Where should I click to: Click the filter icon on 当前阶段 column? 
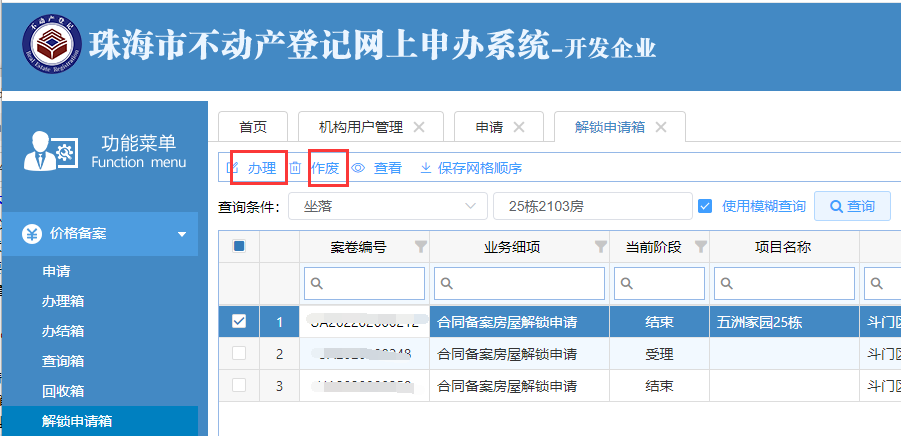tap(700, 246)
